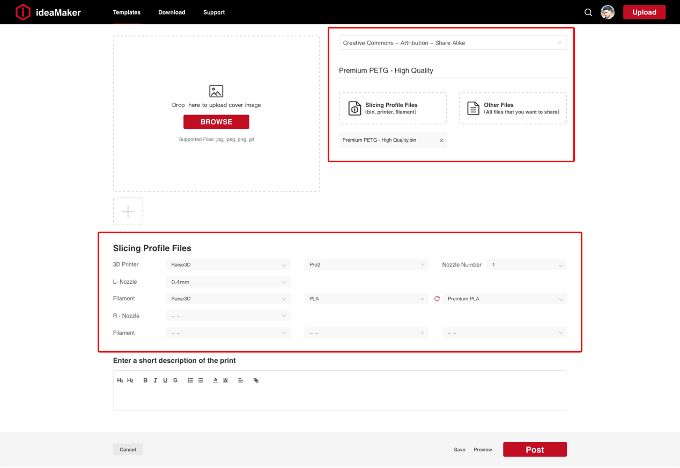Open the text color picker
This screenshot has width=680, height=468.
tap(216, 380)
